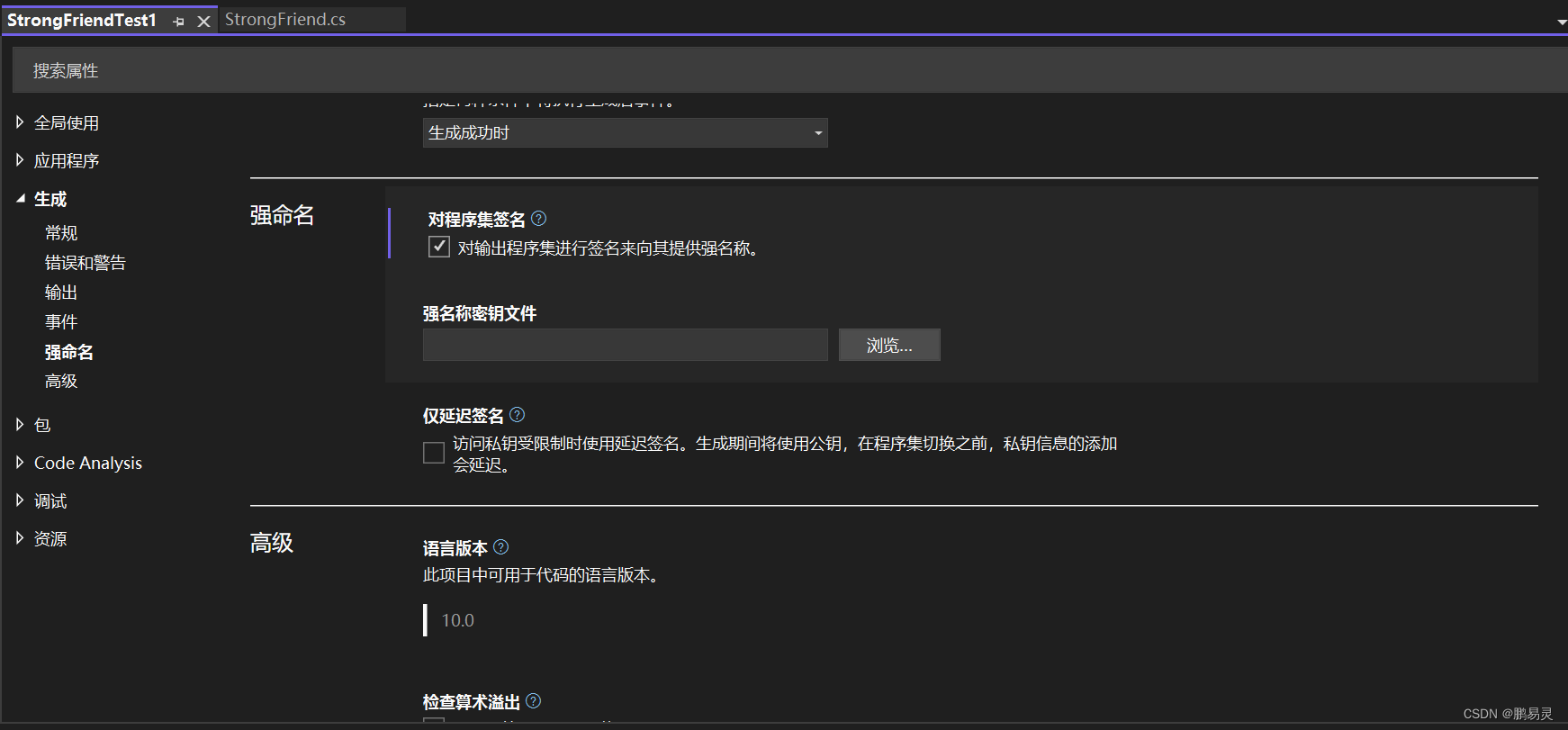This screenshot has height=730, width=1568.
Task: Uncheck the 对程序集签名 checkbox
Action: (x=439, y=247)
